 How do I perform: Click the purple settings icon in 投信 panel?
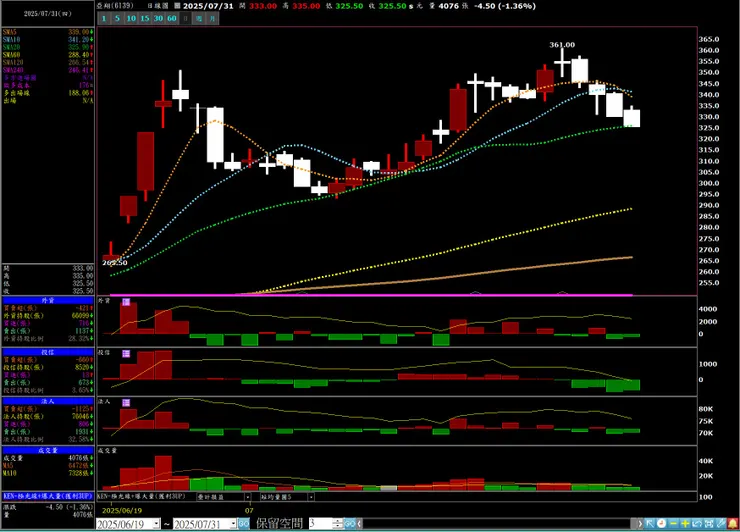click(126, 354)
